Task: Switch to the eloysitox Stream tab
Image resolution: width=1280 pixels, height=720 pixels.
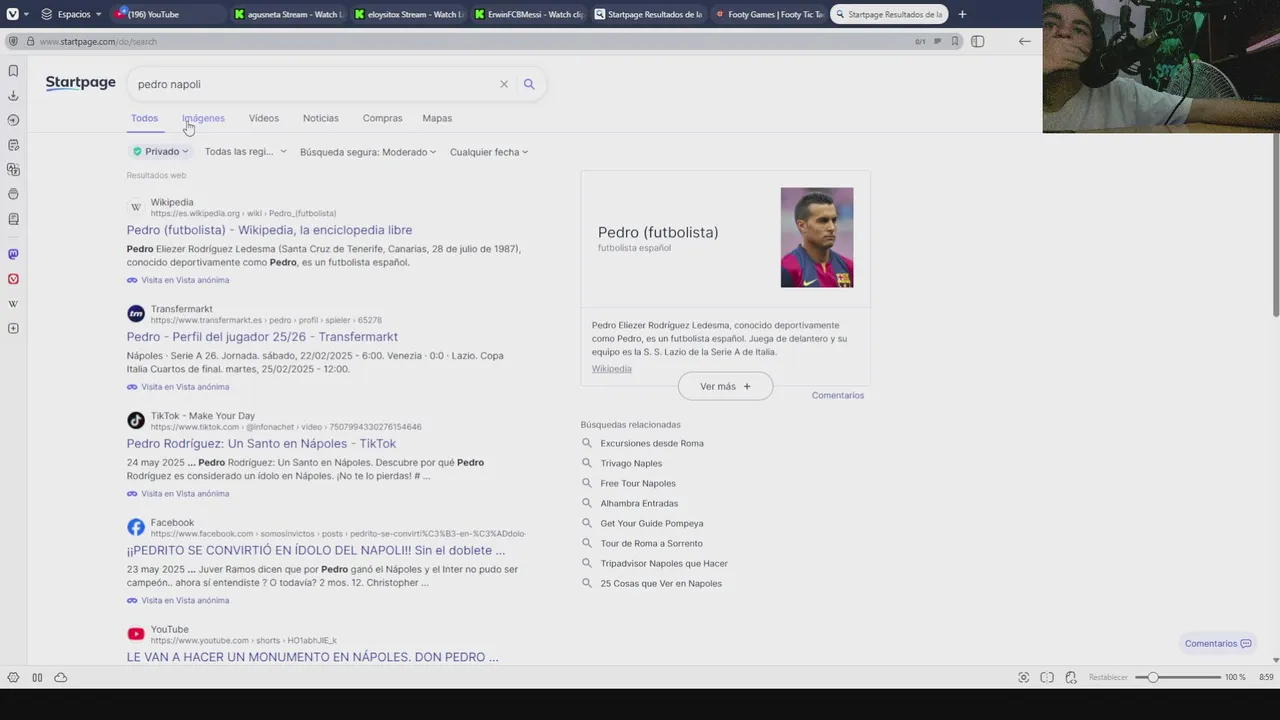Action: coord(408,14)
